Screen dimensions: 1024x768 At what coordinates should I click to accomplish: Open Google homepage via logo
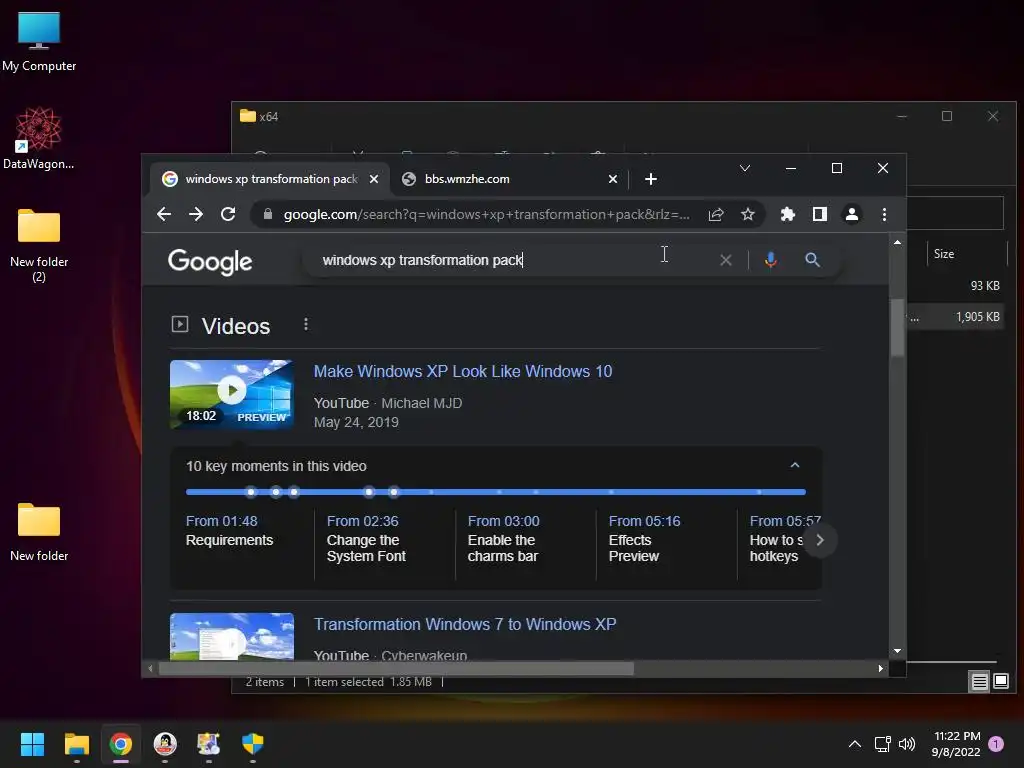pyautogui.click(x=210, y=261)
